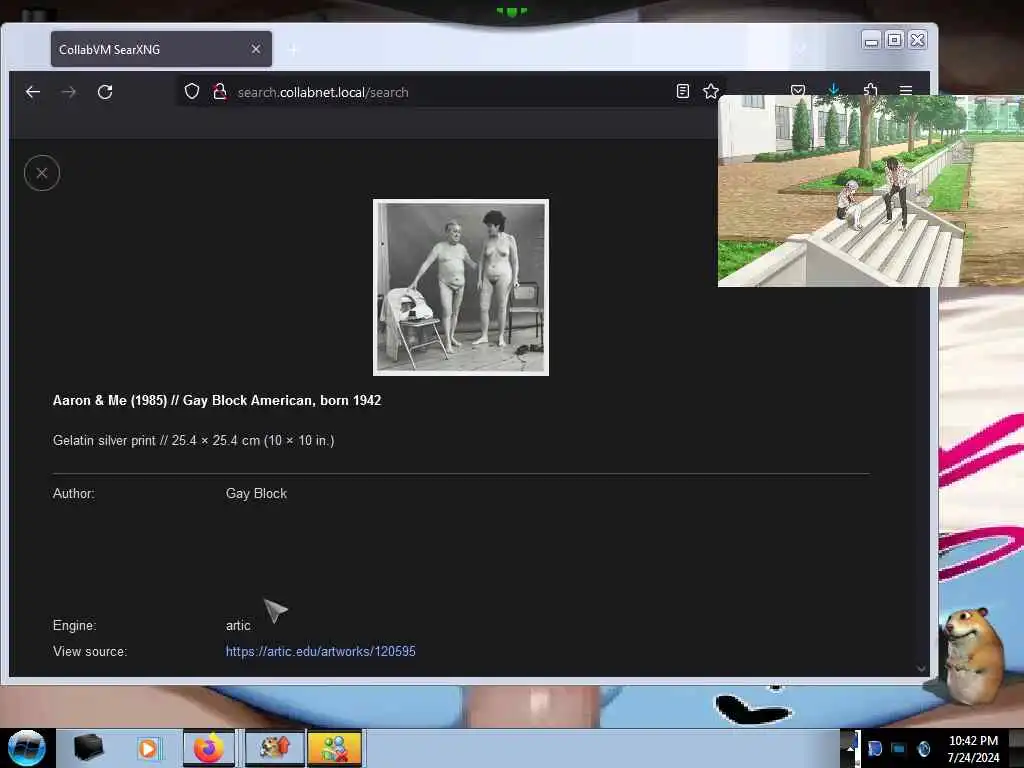
Task: Reload the current page
Action: point(105,92)
